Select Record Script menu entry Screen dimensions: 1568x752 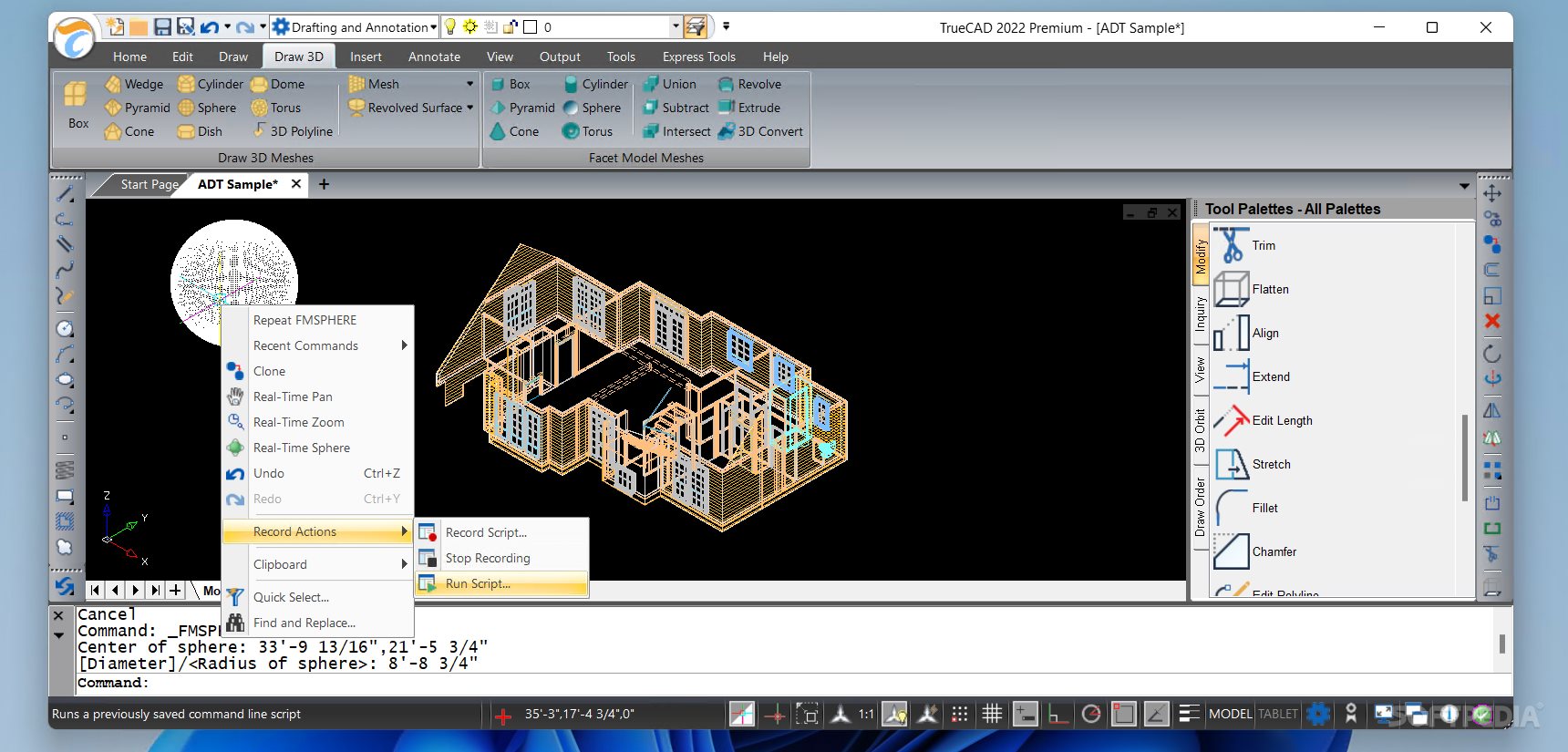click(x=500, y=532)
